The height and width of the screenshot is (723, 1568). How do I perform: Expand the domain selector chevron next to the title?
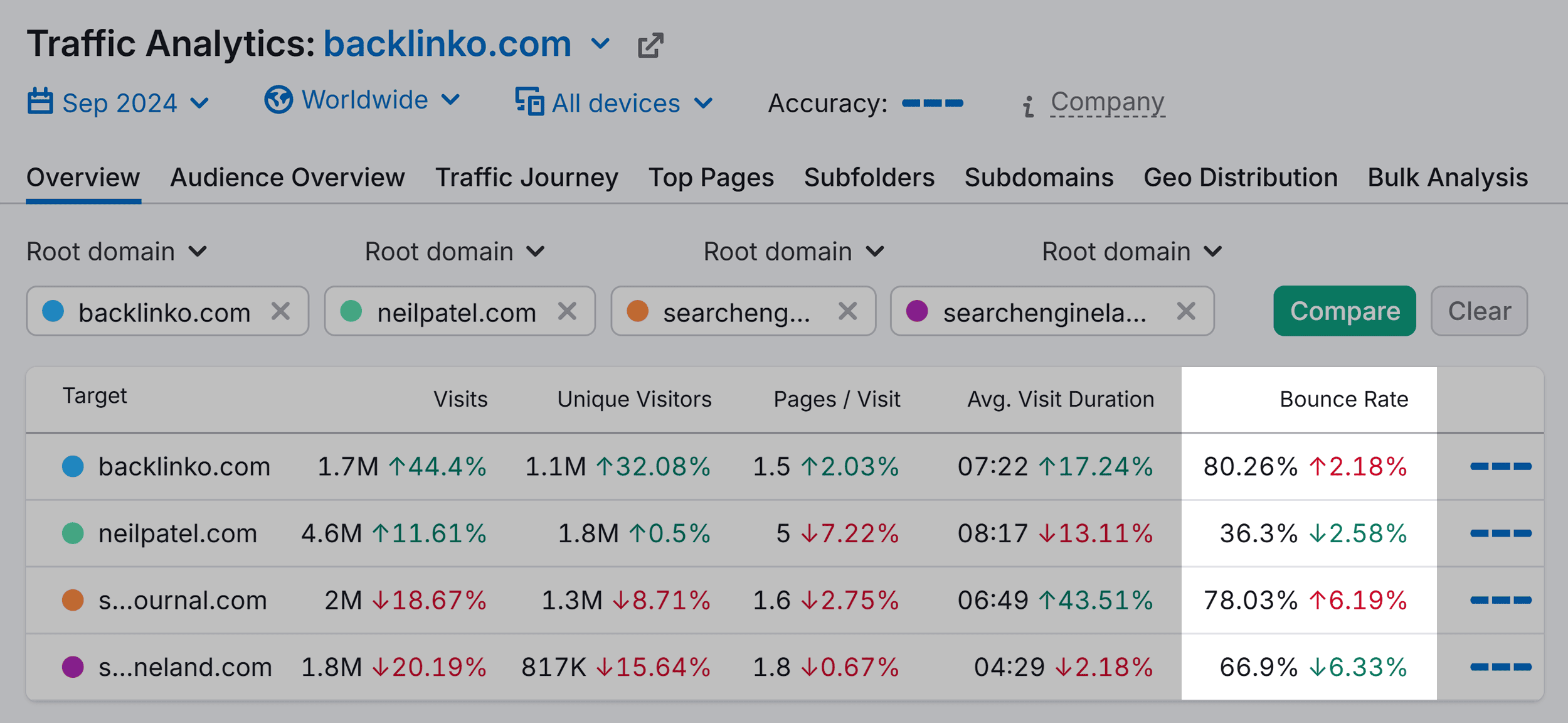(x=600, y=44)
